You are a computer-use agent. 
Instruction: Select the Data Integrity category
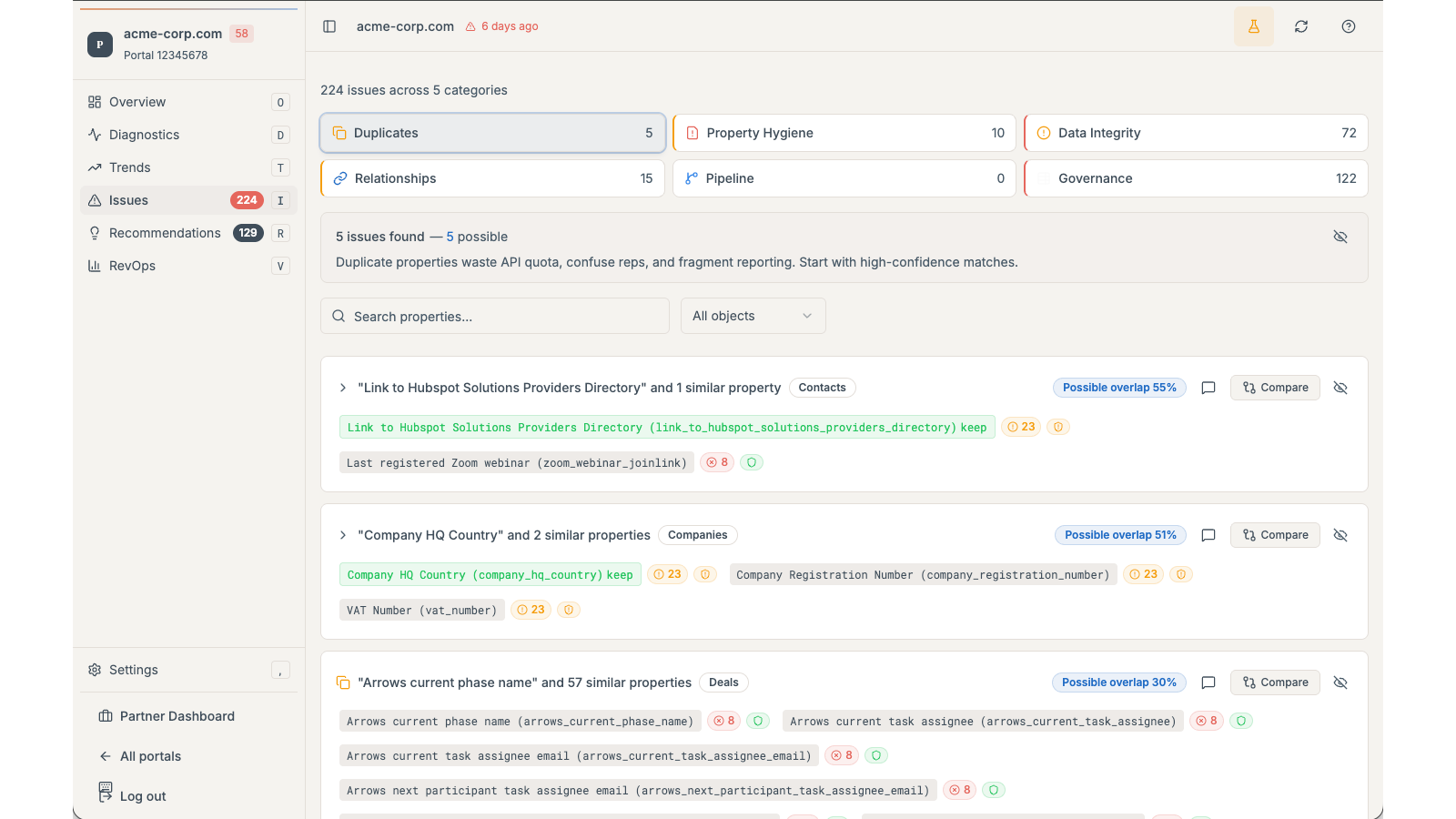point(1196,133)
